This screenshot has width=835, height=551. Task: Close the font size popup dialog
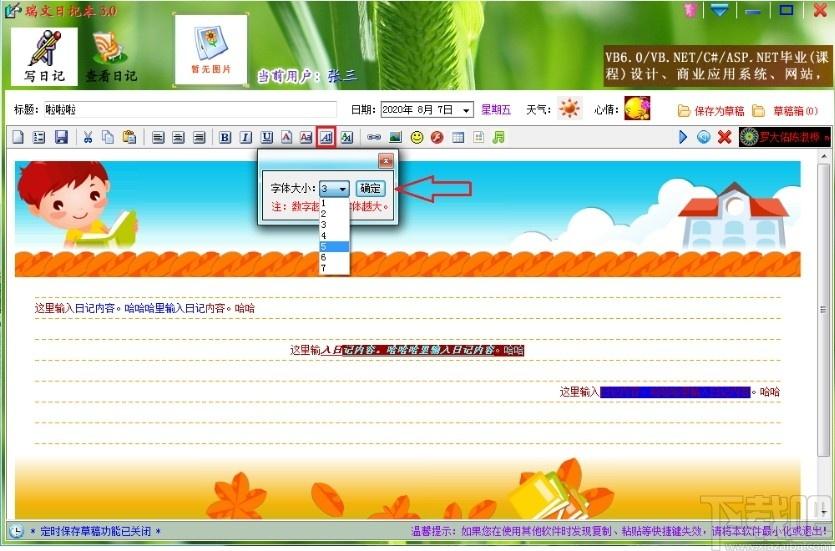click(386, 160)
